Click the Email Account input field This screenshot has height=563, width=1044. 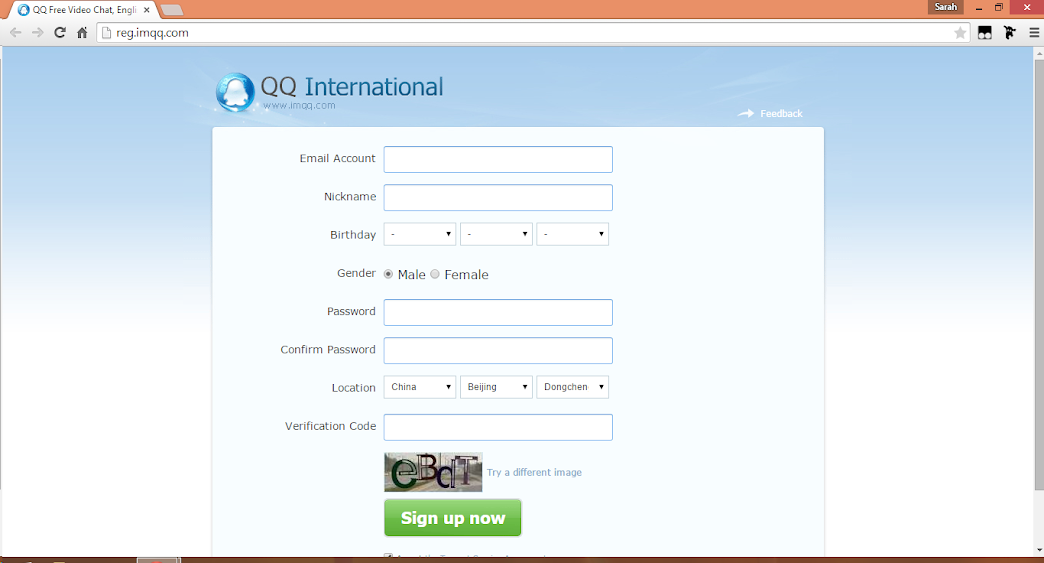pos(498,160)
